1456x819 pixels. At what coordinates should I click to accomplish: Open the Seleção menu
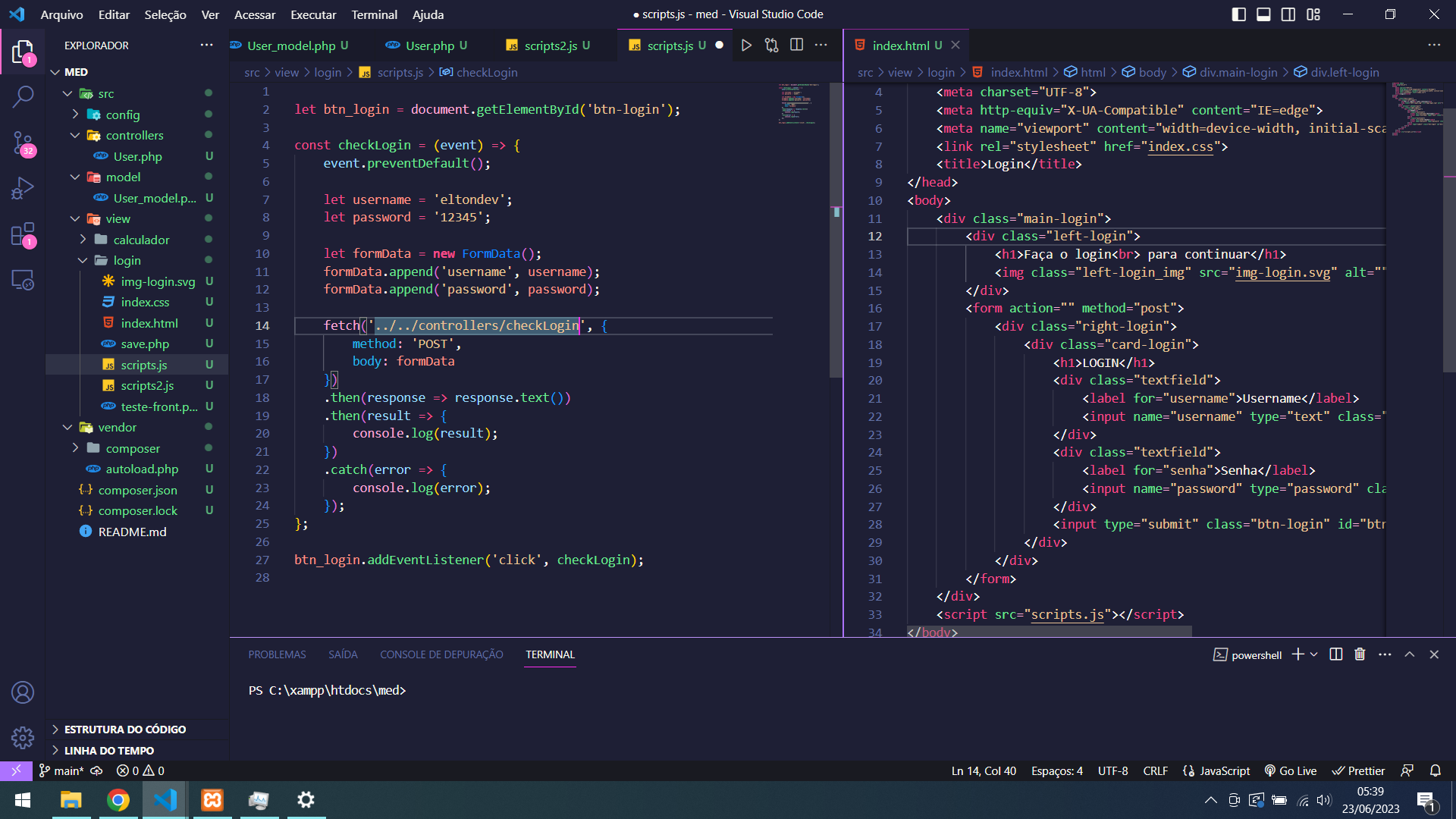click(165, 14)
